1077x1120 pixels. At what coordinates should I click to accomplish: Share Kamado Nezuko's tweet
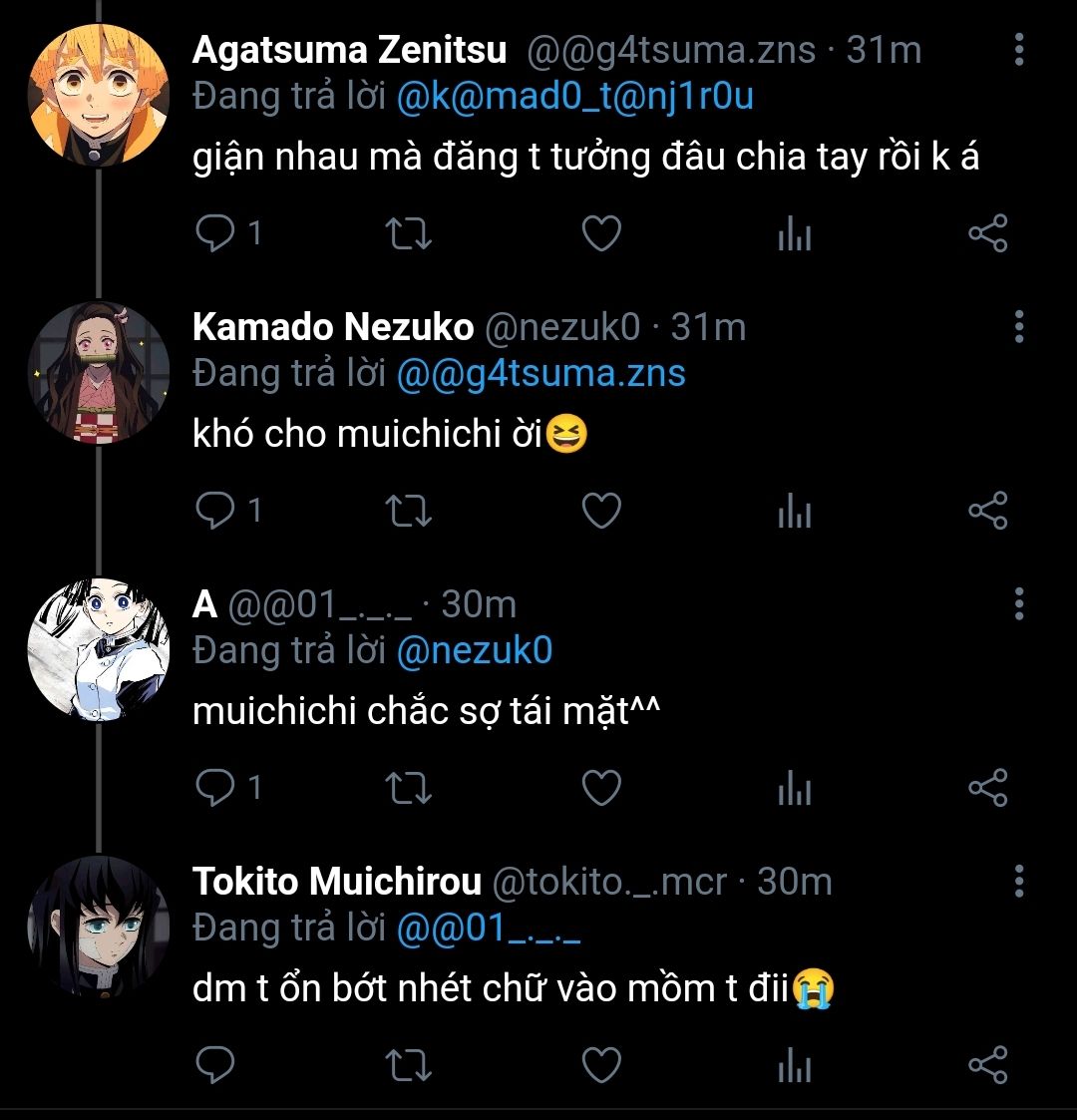coord(987,512)
